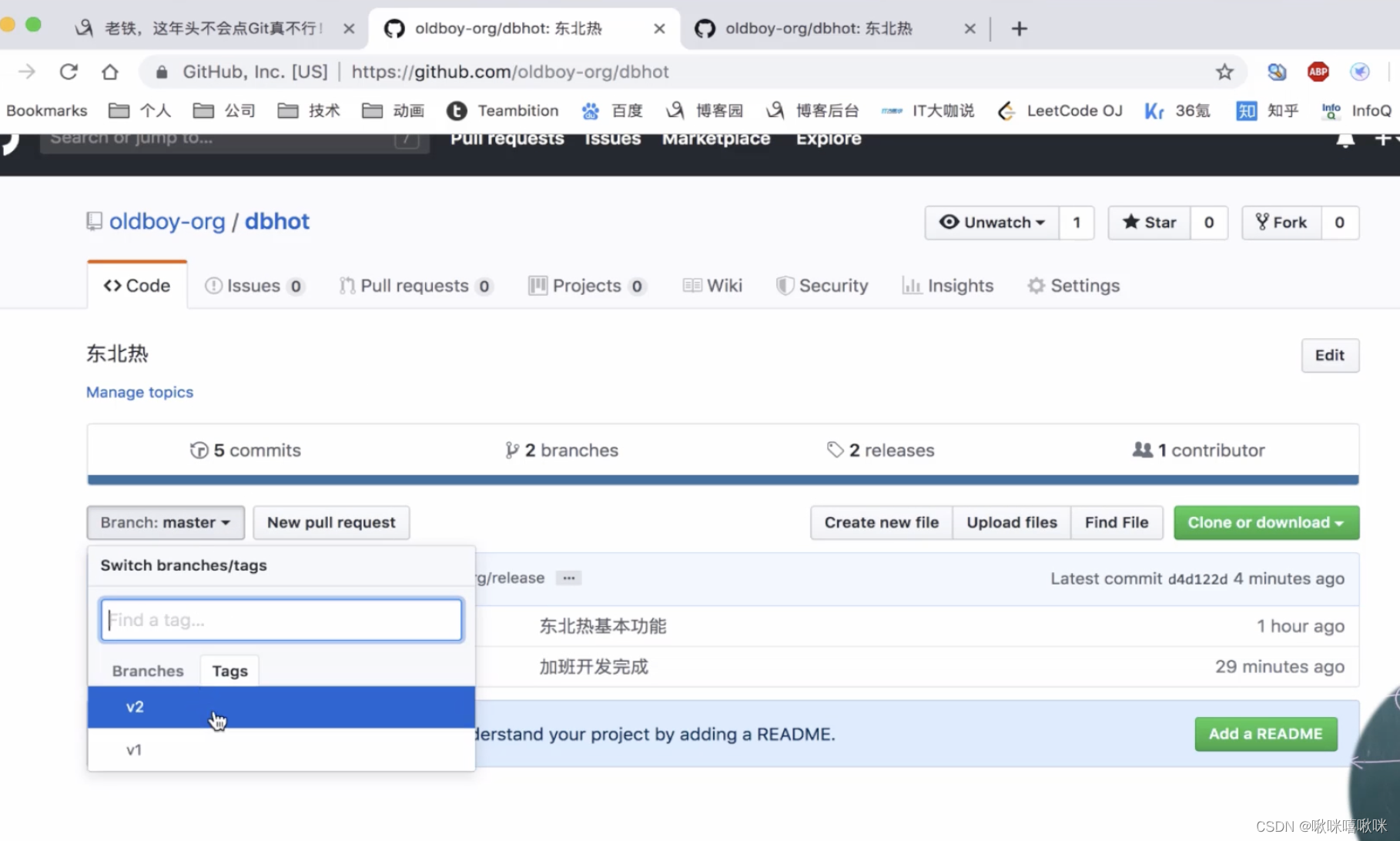This screenshot has width=1400, height=841.
Task: Open the 技术 bookmarks folder
Action: 308,111
